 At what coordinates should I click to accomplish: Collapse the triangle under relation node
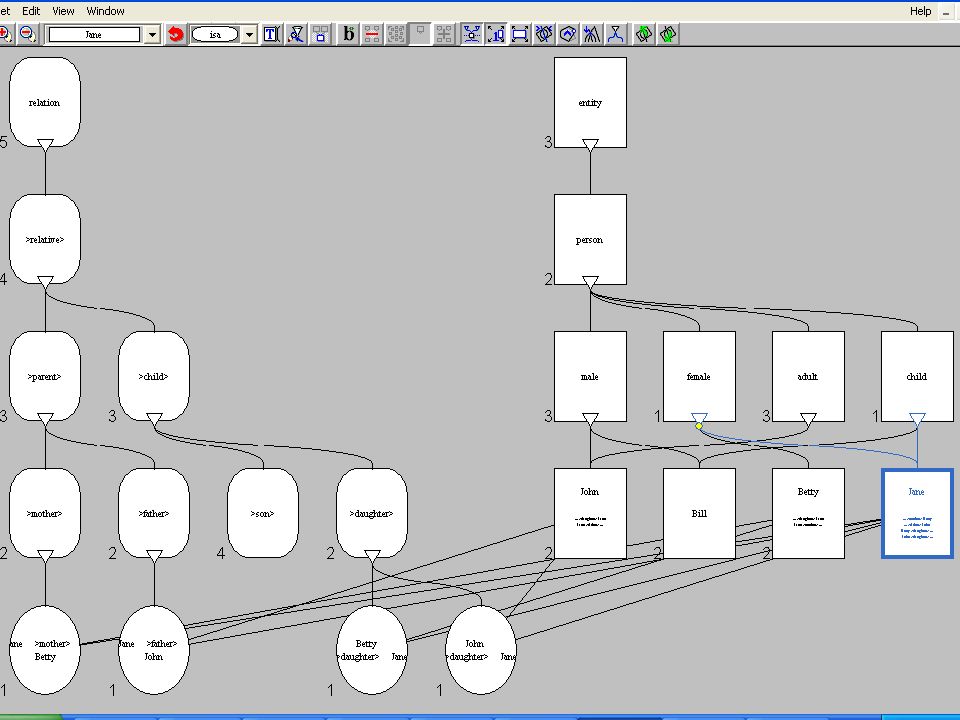click(x=45, y=144)
